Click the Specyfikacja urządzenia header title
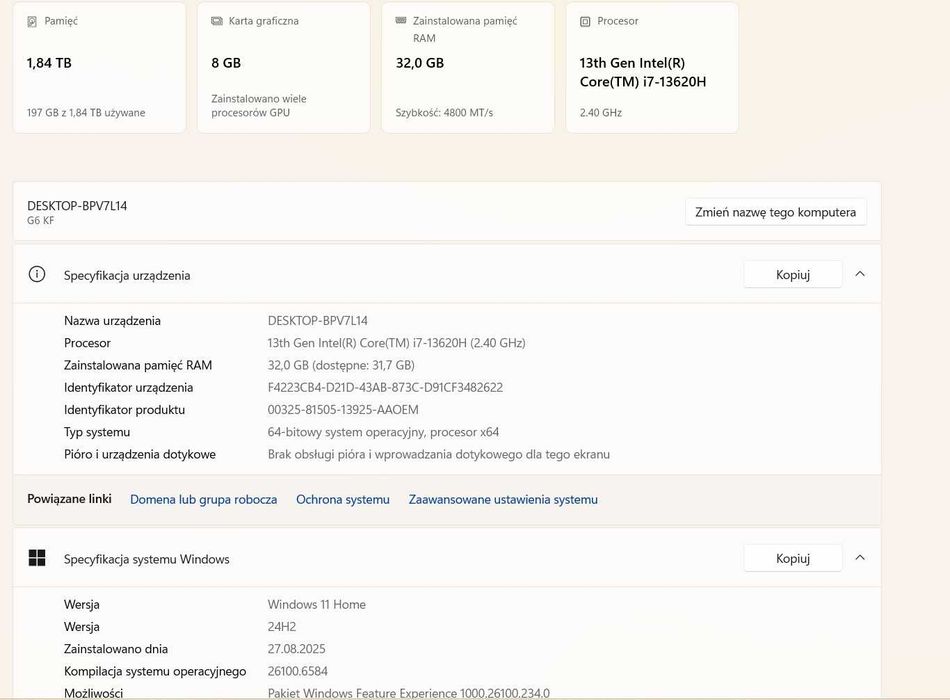The image size is (950, 700). tap(127, 275)
